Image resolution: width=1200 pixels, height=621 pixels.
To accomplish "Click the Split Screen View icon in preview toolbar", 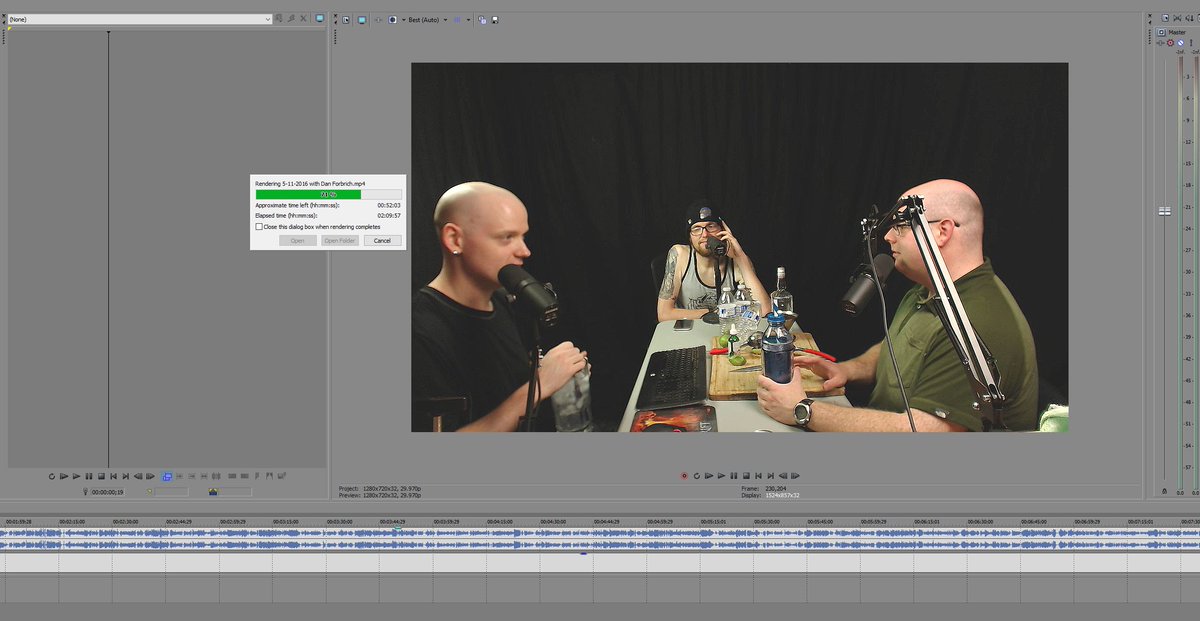I will [x=393, y=19].
